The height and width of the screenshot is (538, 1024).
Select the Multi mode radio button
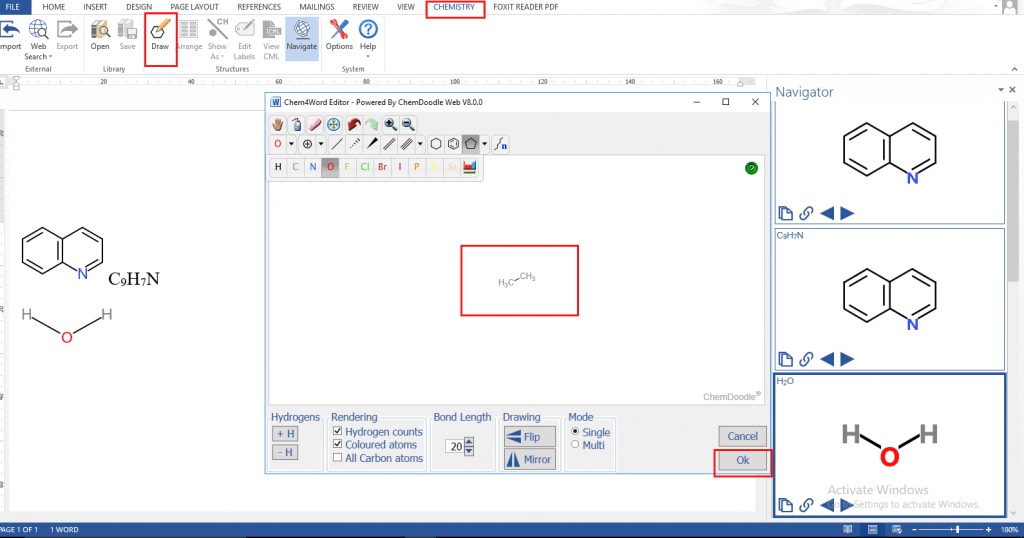pyautogui.click(x=575, y=445)
